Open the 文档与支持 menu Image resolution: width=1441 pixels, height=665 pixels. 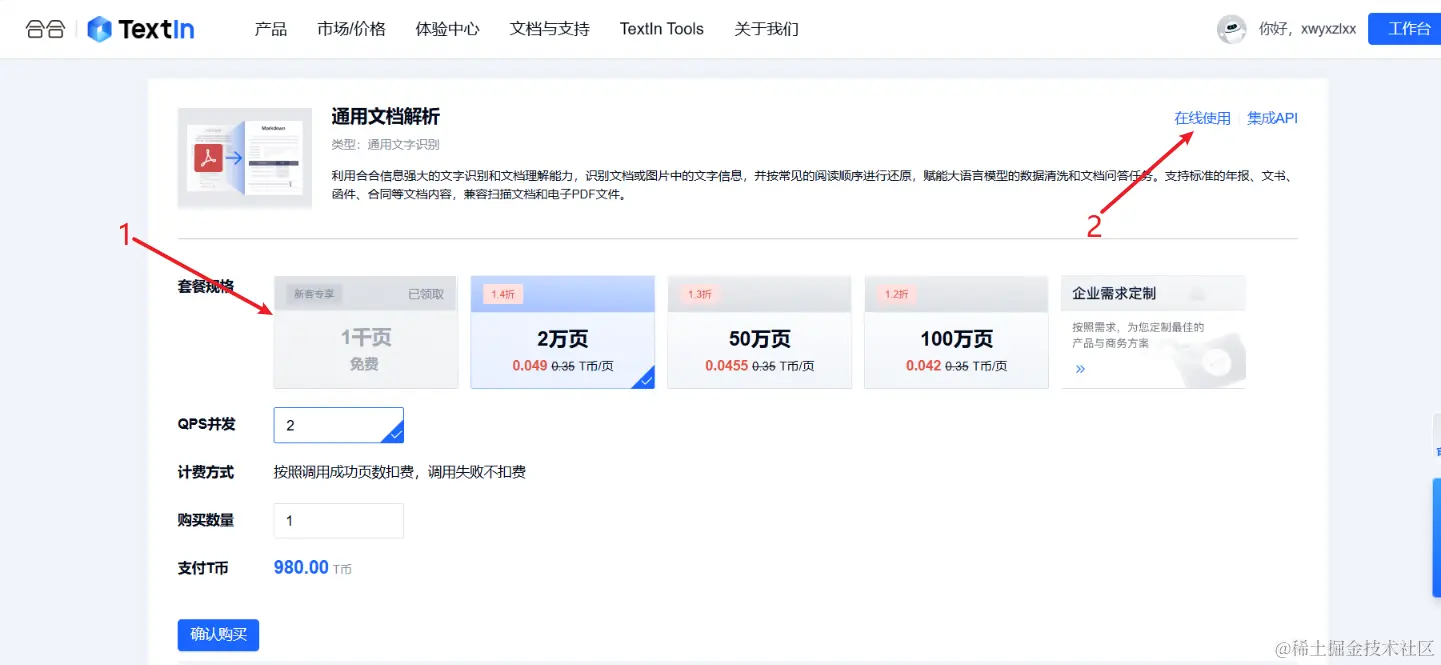point(550,29)
